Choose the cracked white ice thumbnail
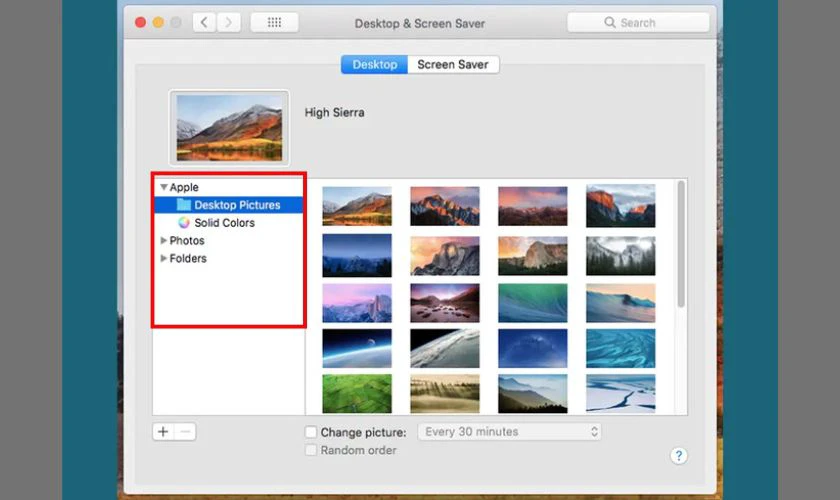 [620, 394]
